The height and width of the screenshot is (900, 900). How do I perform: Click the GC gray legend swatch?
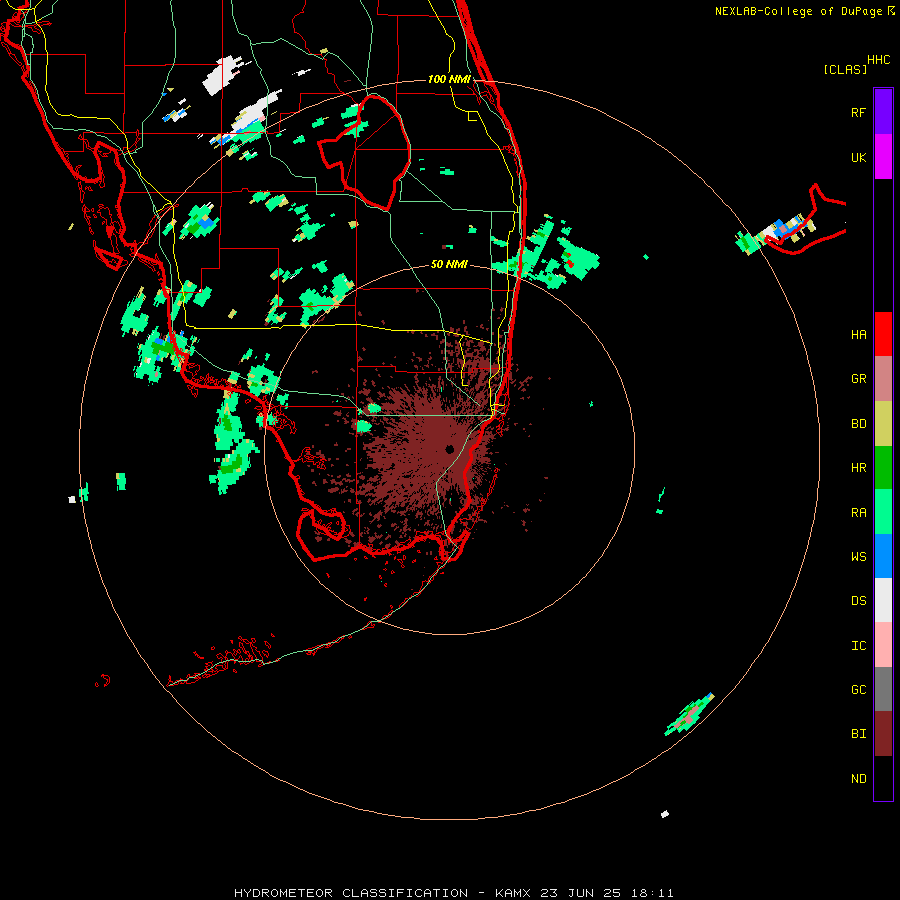coord(883,689)
